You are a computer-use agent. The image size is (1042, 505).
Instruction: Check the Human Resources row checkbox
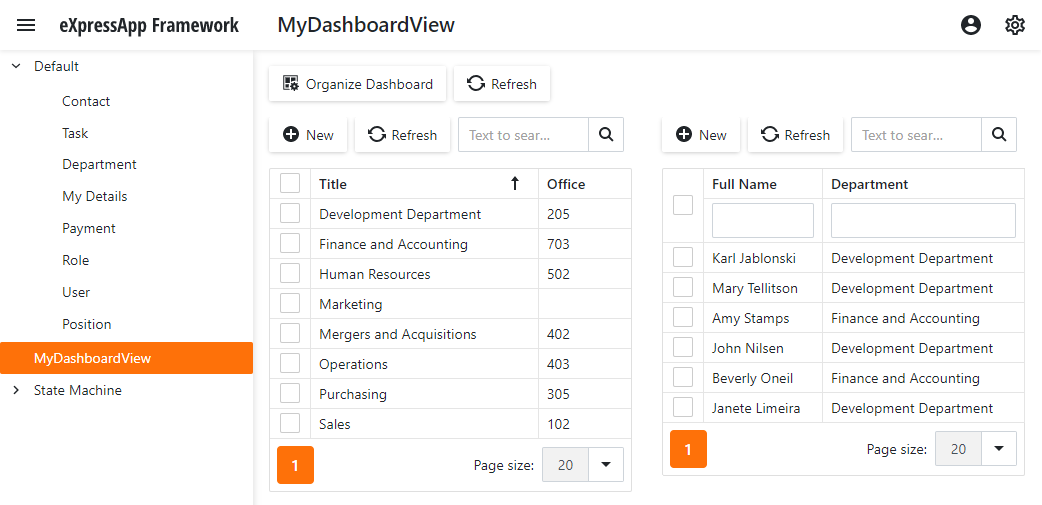[x=290, y=273]
